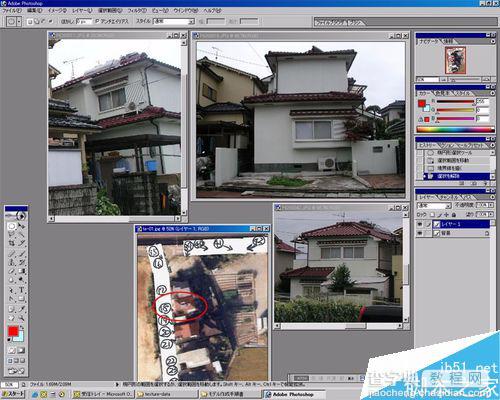Switch to texture-data taskbar window

pyautogui.click(x=166, y=394)
